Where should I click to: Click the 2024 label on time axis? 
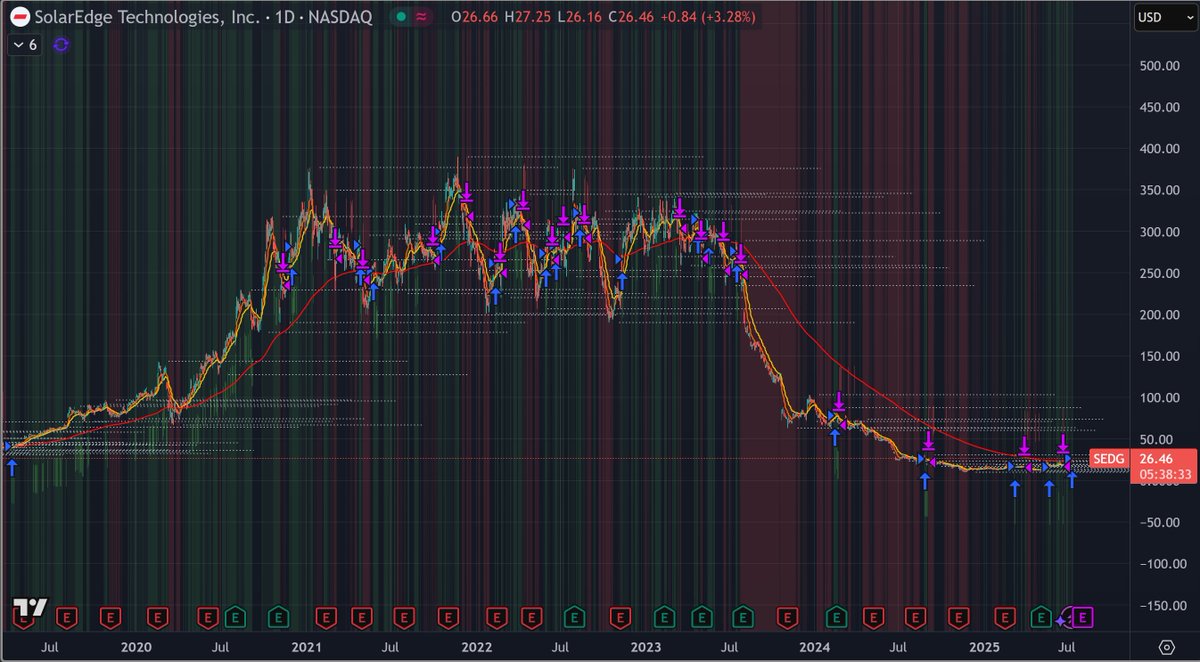pos(815,647)
